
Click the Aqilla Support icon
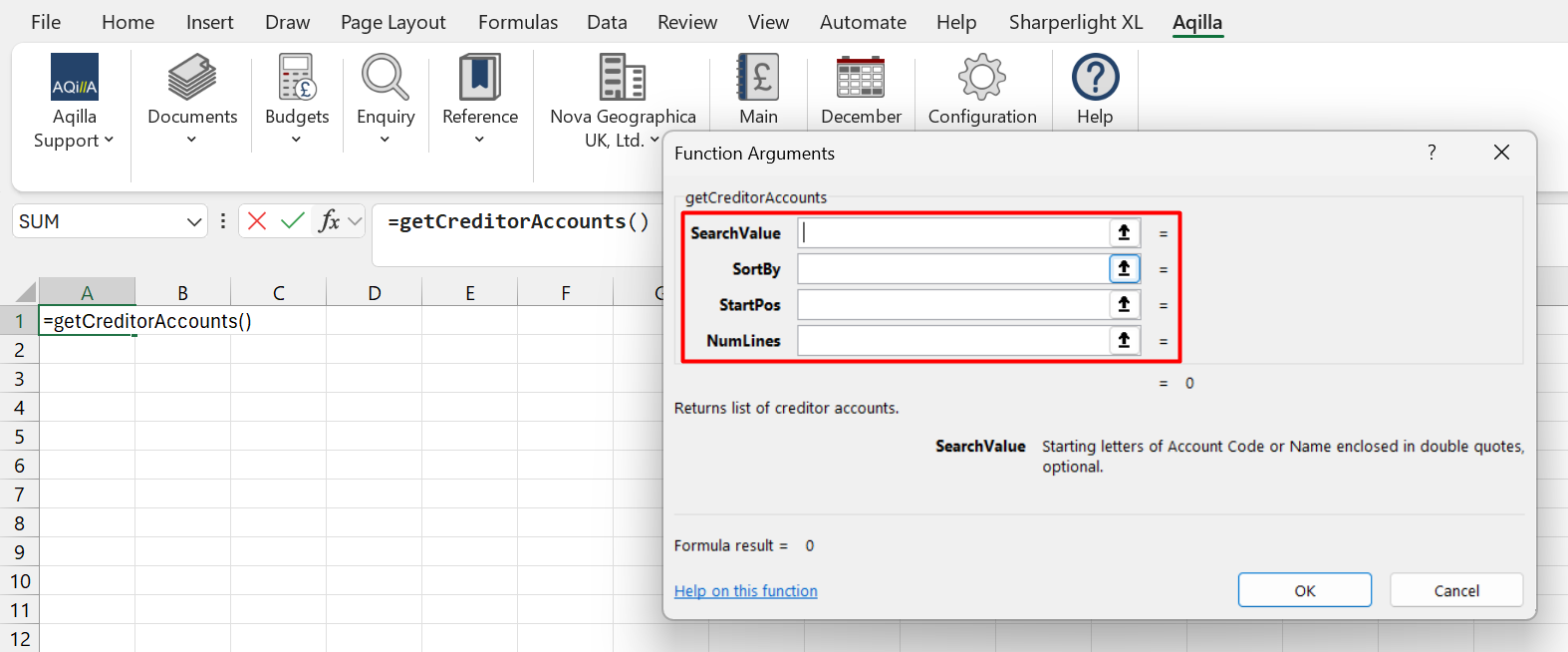click(75, 78)
